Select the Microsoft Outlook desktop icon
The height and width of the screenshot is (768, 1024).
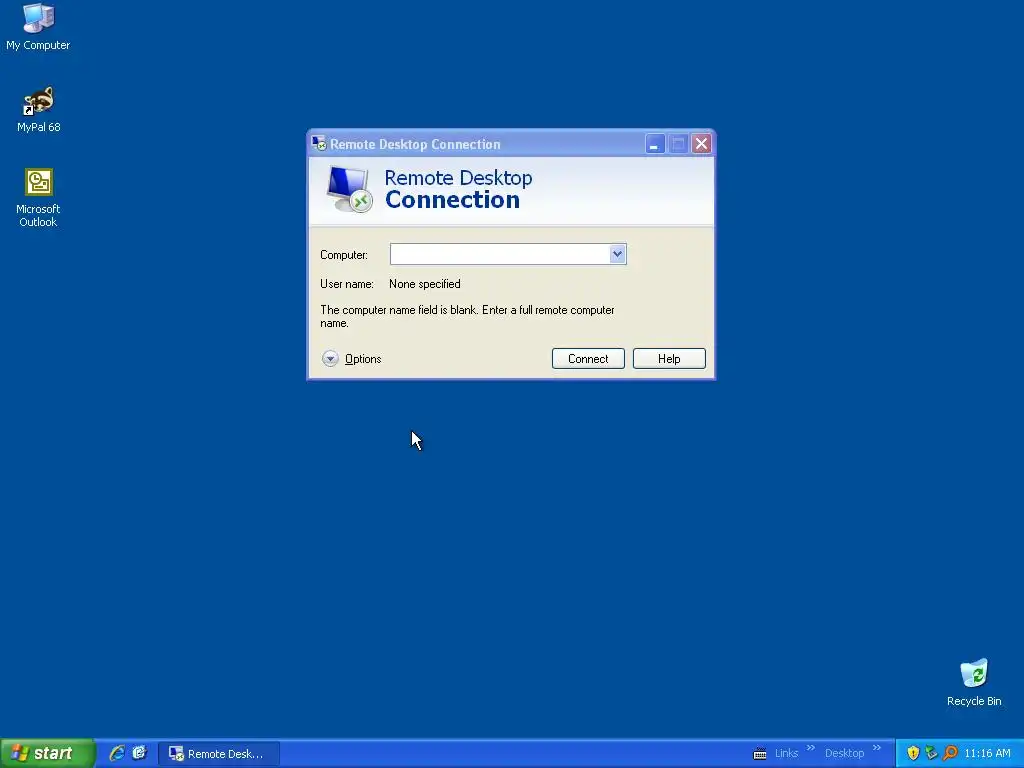38,198
